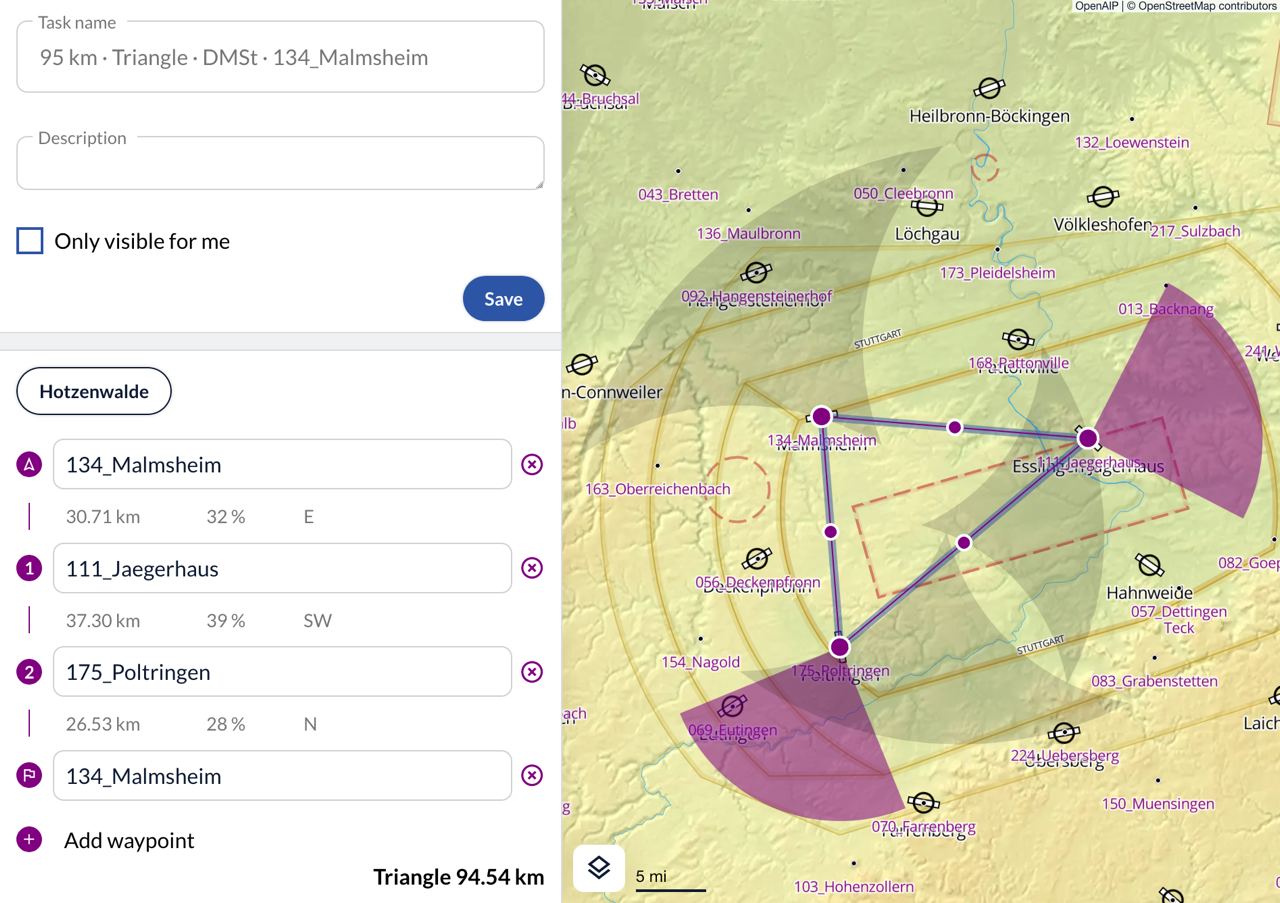
Task: Focus the Task name field
Action: 280,57
